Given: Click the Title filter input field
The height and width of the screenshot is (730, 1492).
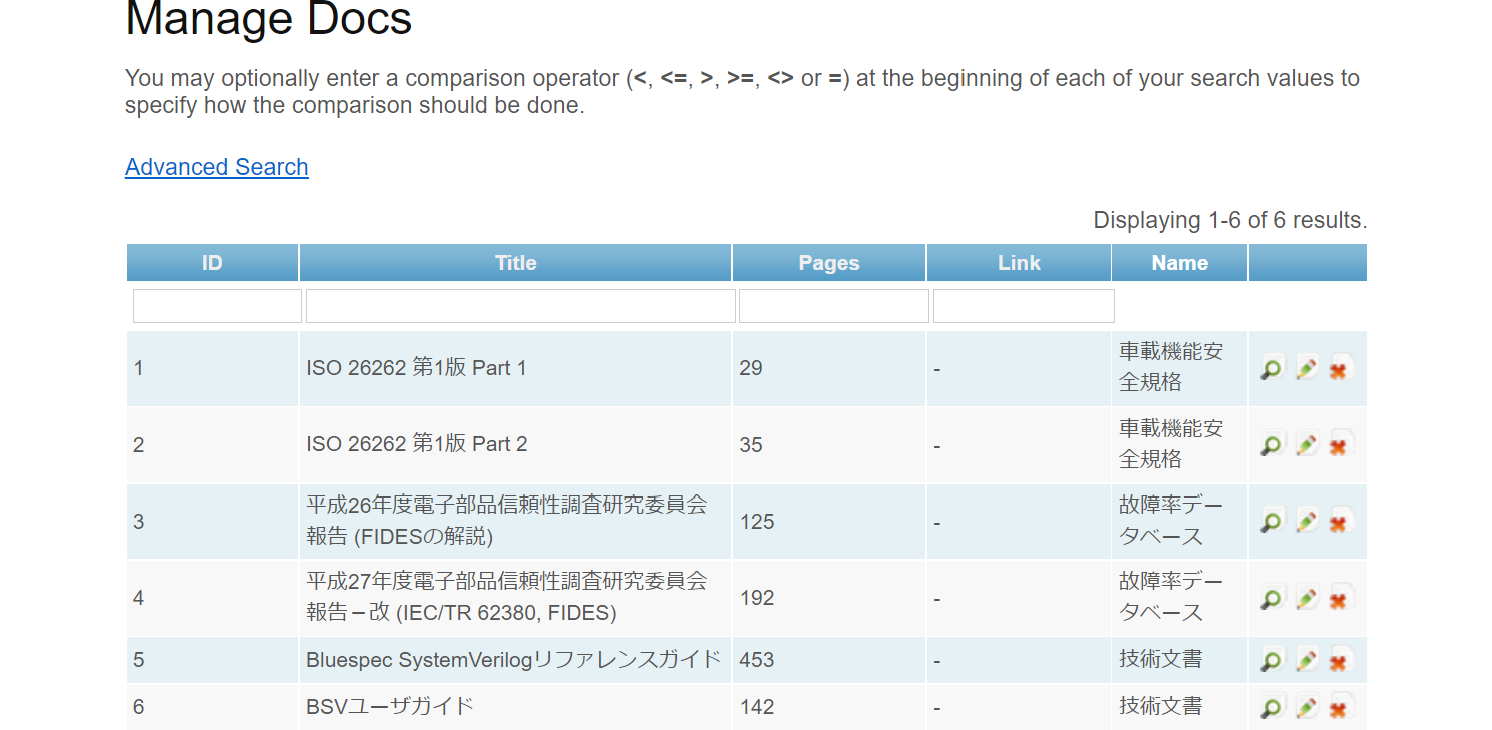Looking at the screenshot, I should 520,306.
